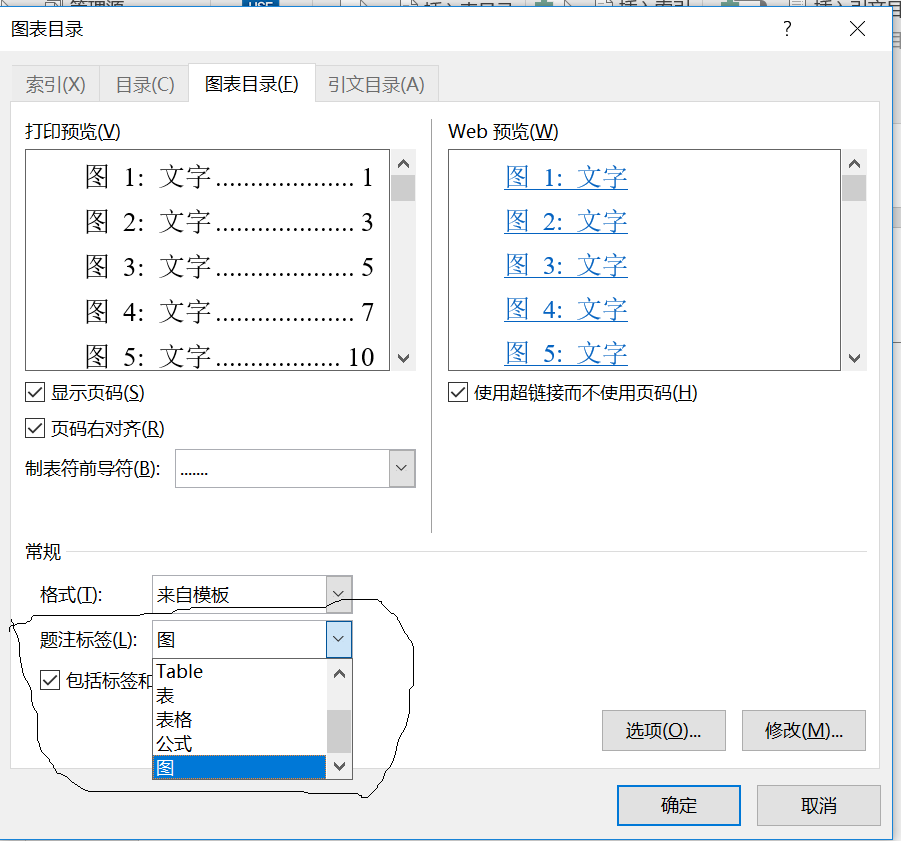
Task: Open the 引文目录(A) tab
Action: coord(376,85)
